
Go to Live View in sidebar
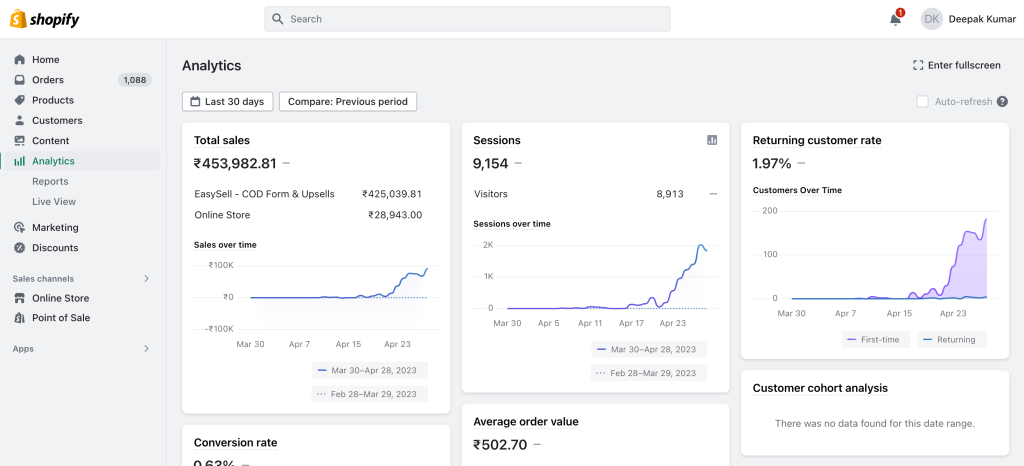54,202
